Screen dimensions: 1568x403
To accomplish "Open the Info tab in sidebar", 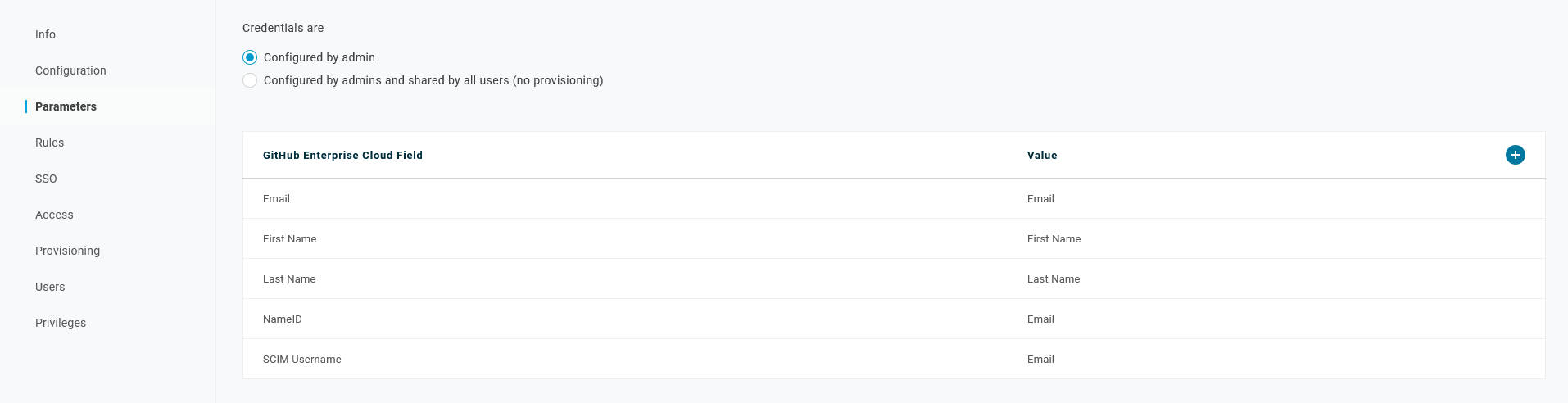I will pos(45,34).
